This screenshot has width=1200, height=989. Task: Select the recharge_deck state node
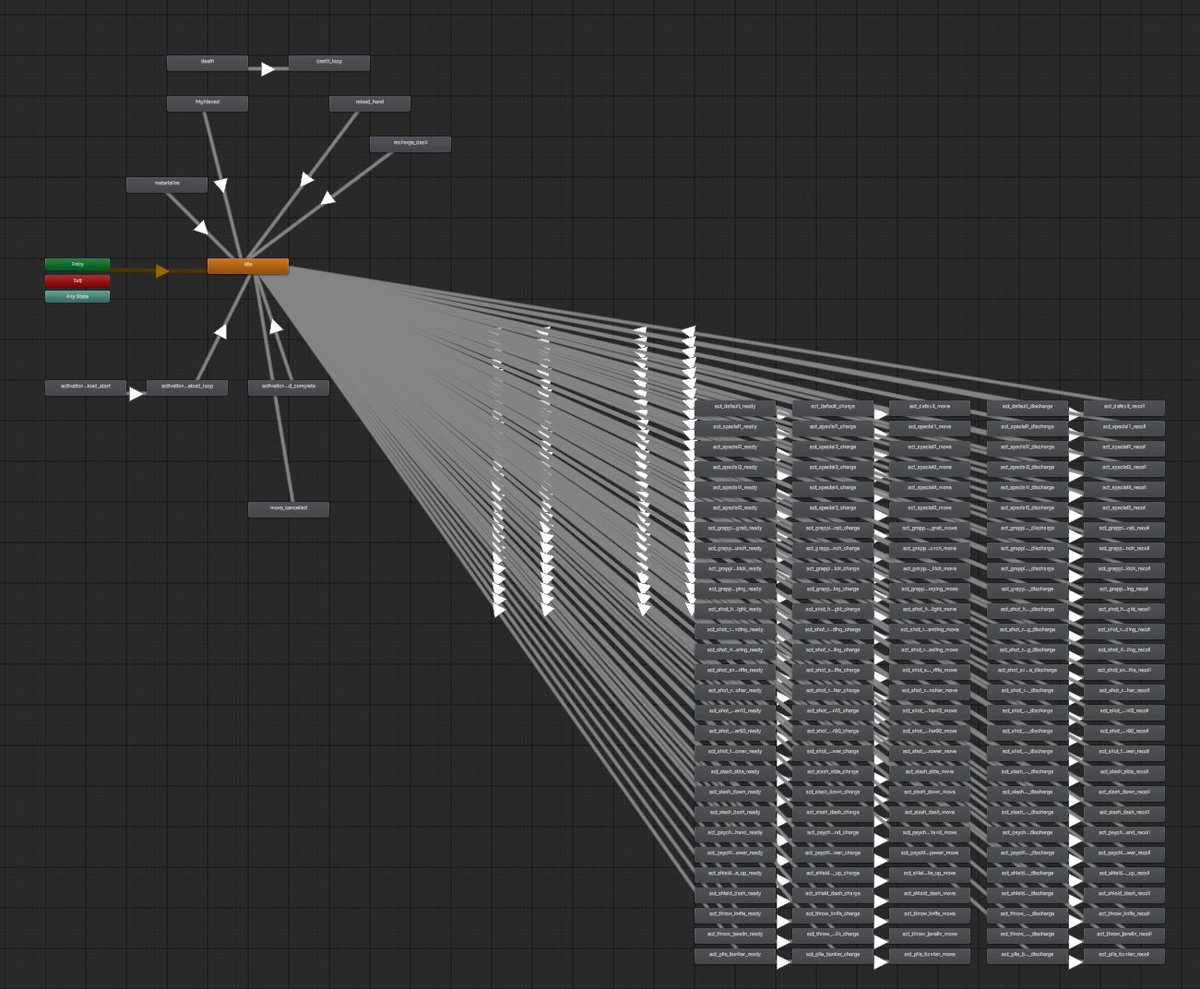coord(410,144)
